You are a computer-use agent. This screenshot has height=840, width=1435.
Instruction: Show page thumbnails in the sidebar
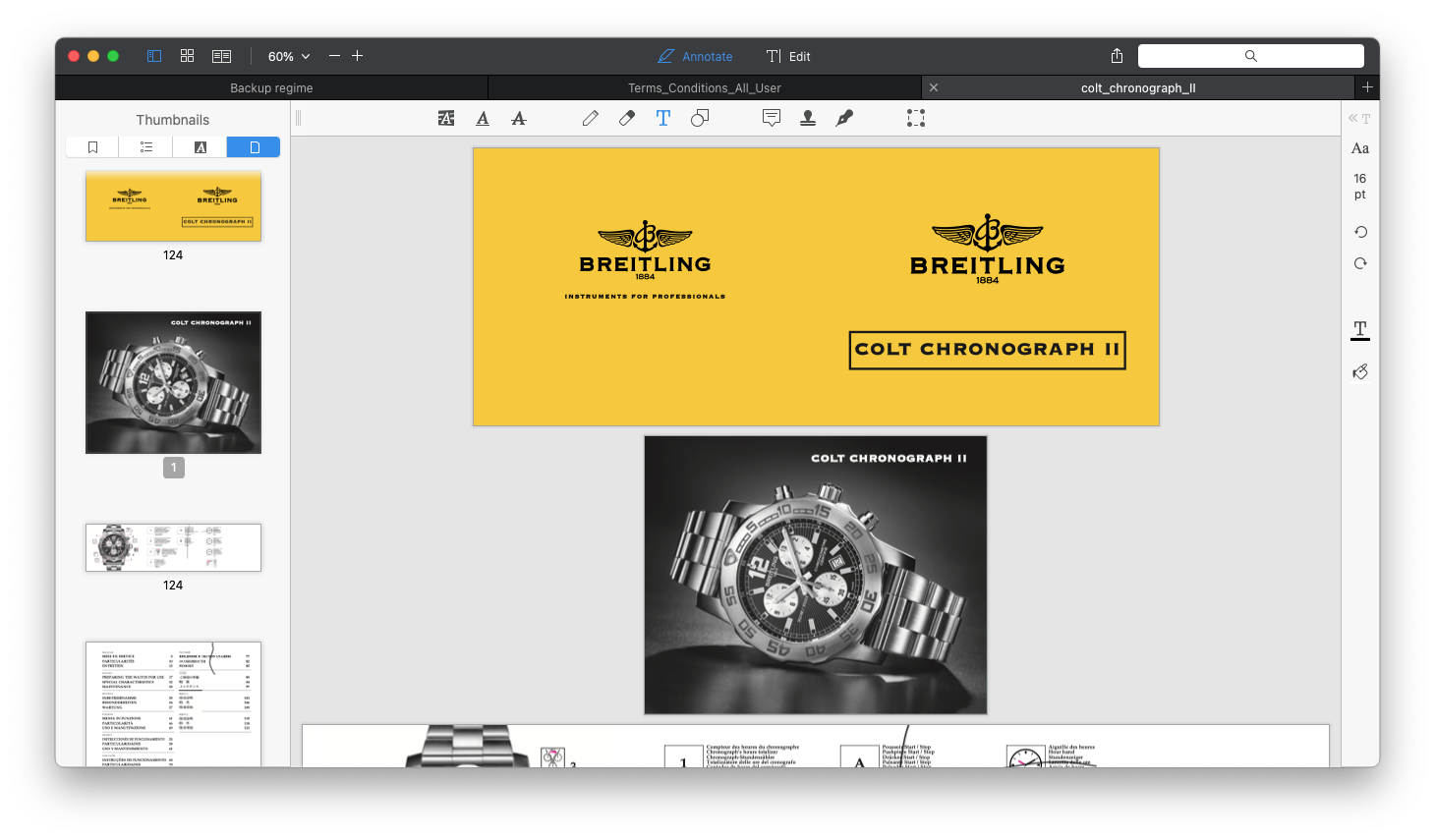click(254, 147)
